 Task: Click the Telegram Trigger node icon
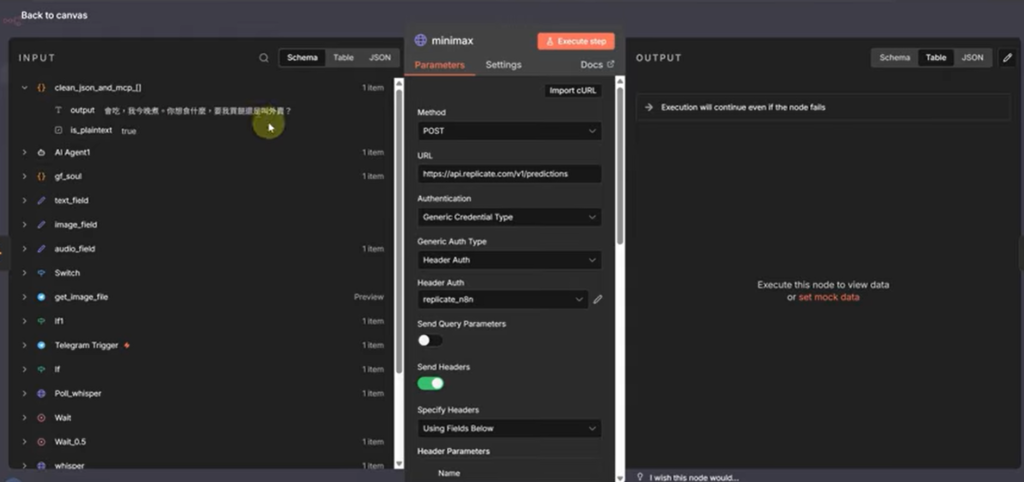41,345
